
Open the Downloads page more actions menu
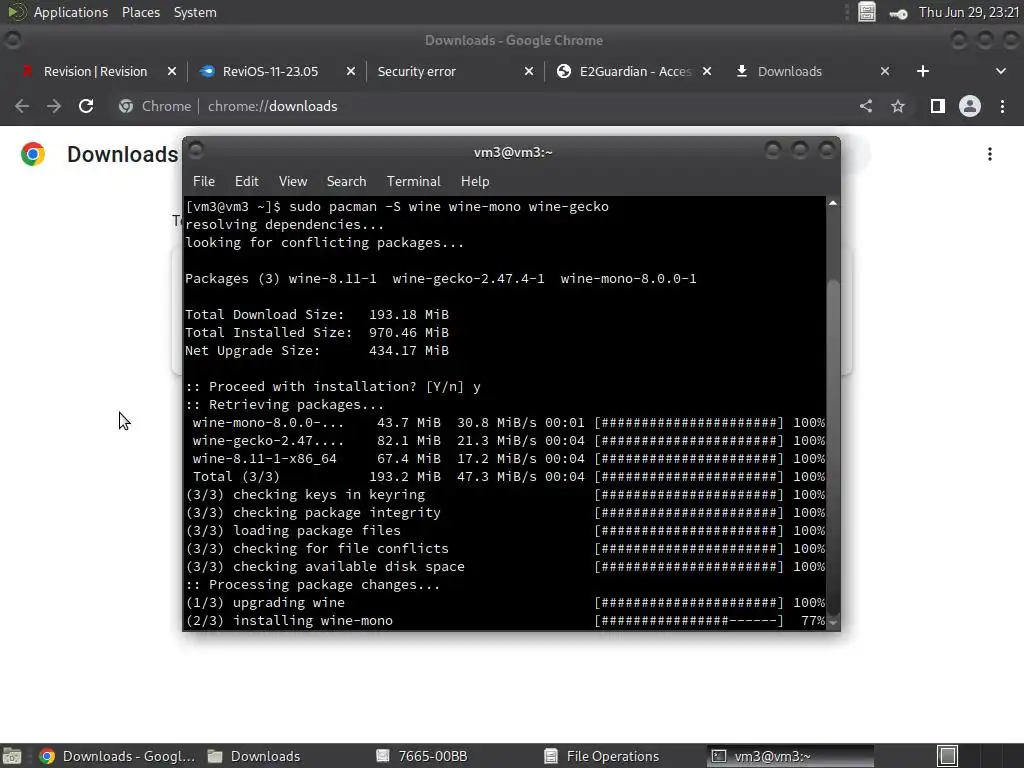[x=990, y=154]
